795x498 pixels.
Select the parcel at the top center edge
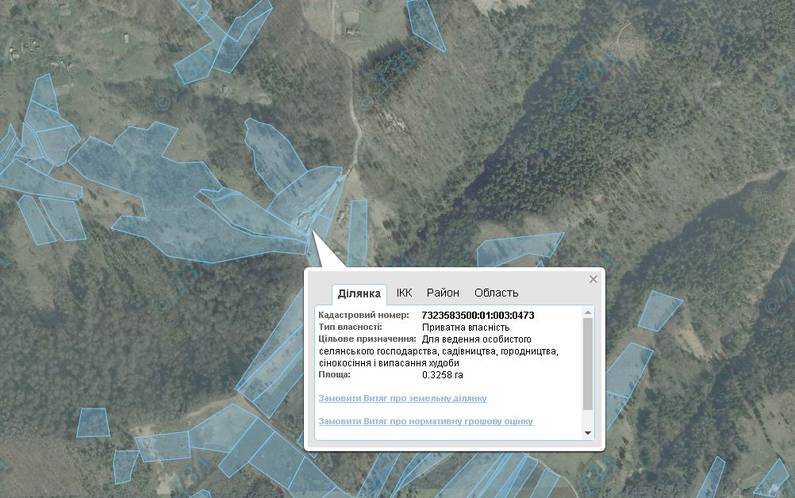(426, 23)
